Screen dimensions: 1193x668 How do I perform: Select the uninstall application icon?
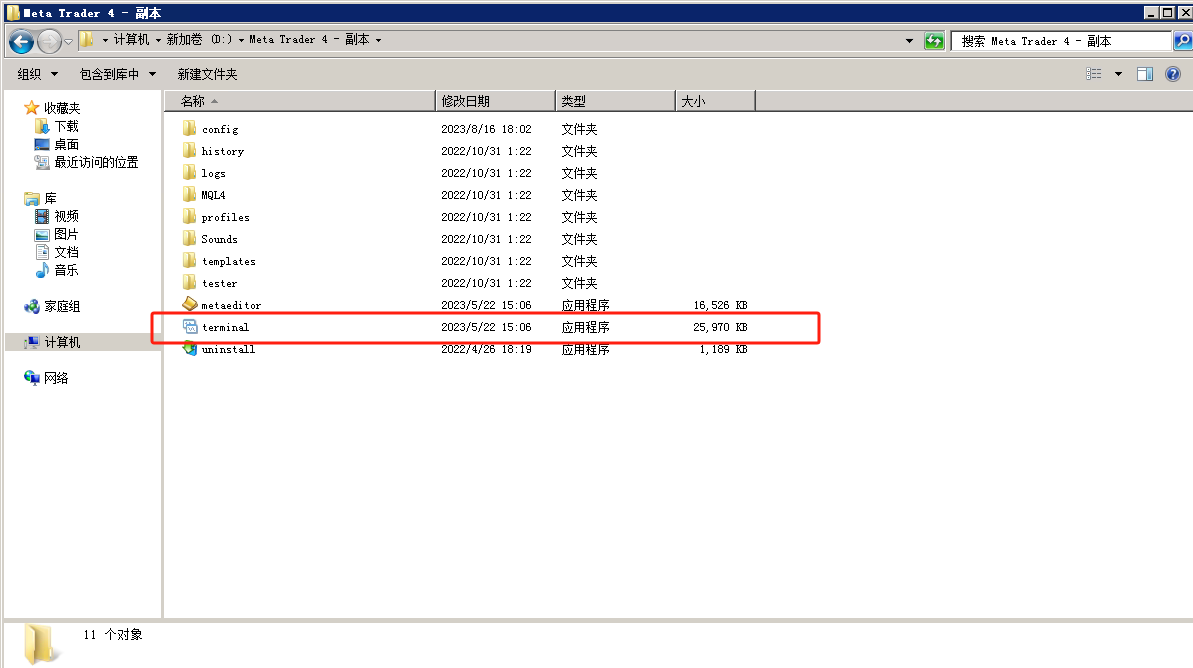pos(189,348)
